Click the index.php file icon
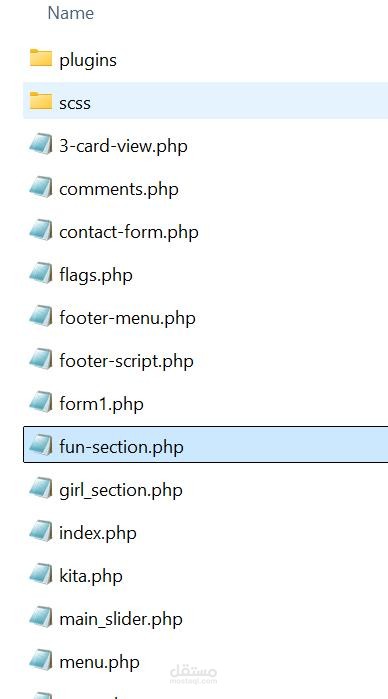This screenshot has width=388, height=699. (41, 531)
